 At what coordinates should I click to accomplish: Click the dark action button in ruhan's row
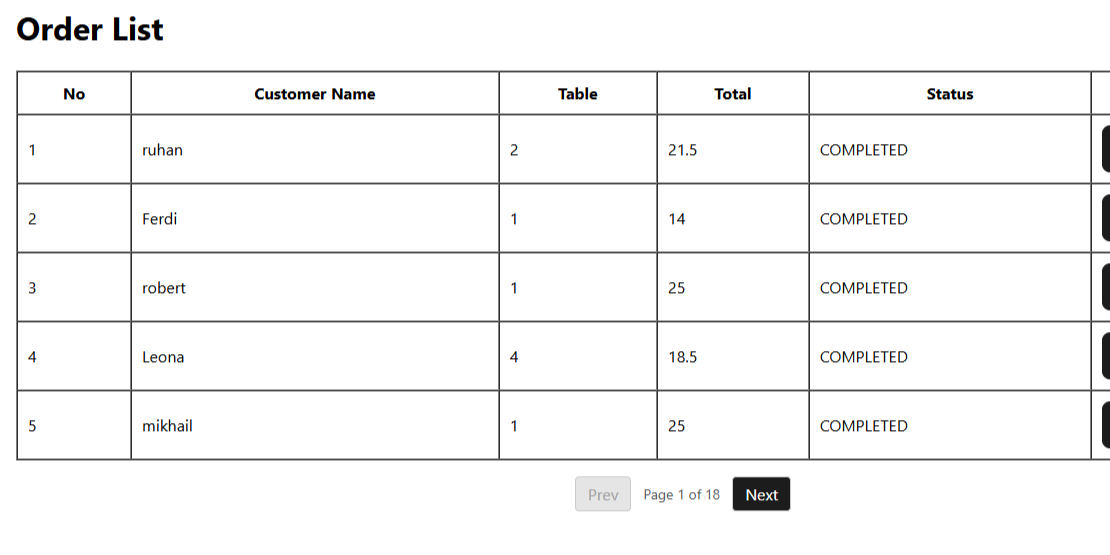click(1105, 150)
